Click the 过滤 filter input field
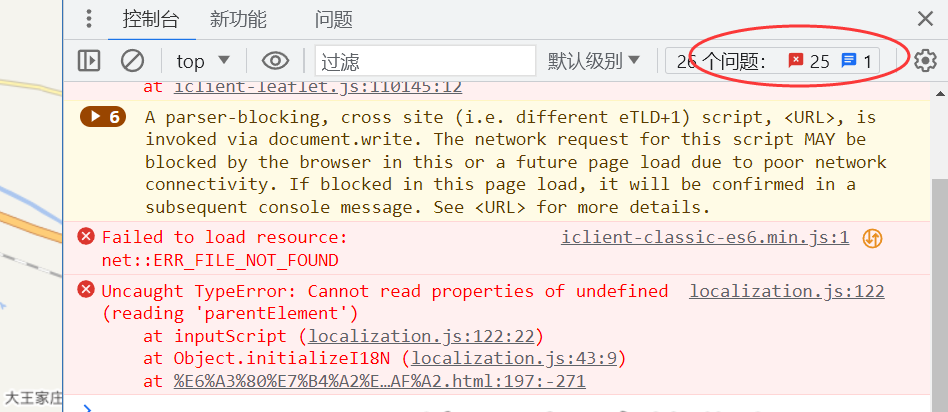948x412 pixels. (x=425, y=60)
